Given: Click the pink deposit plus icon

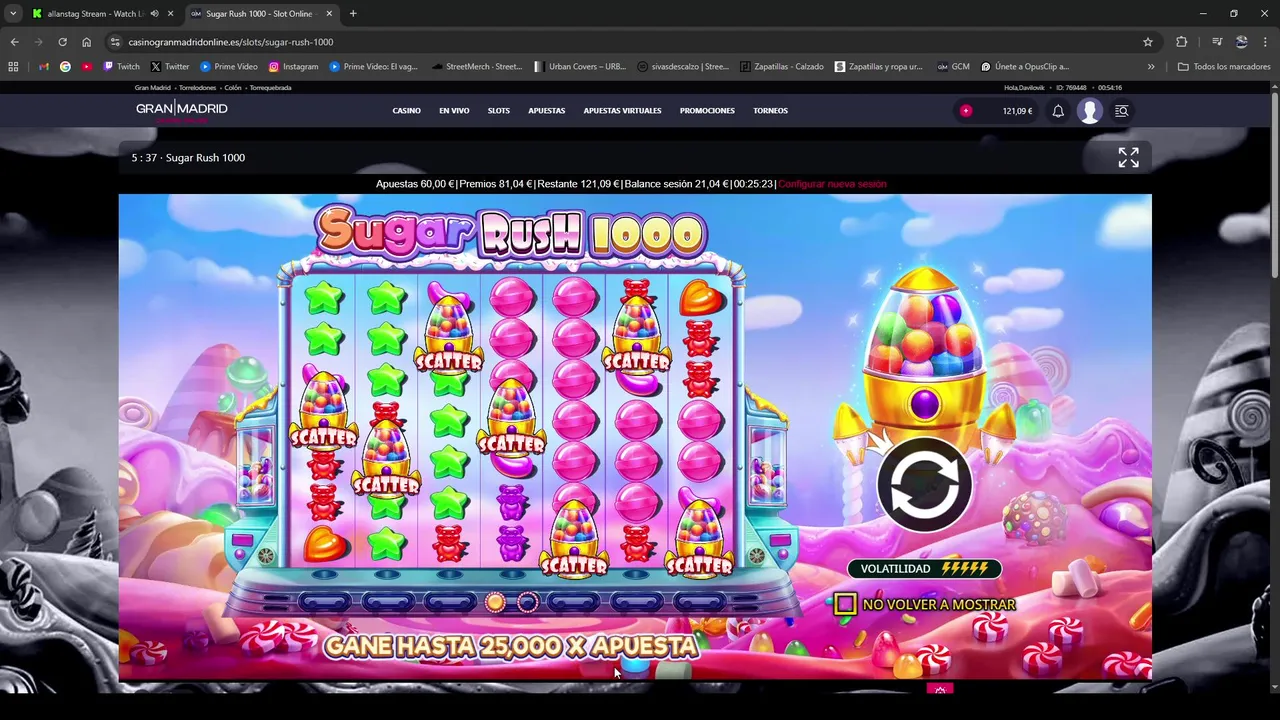Looking at the screenshot, I should coord(966,111).
